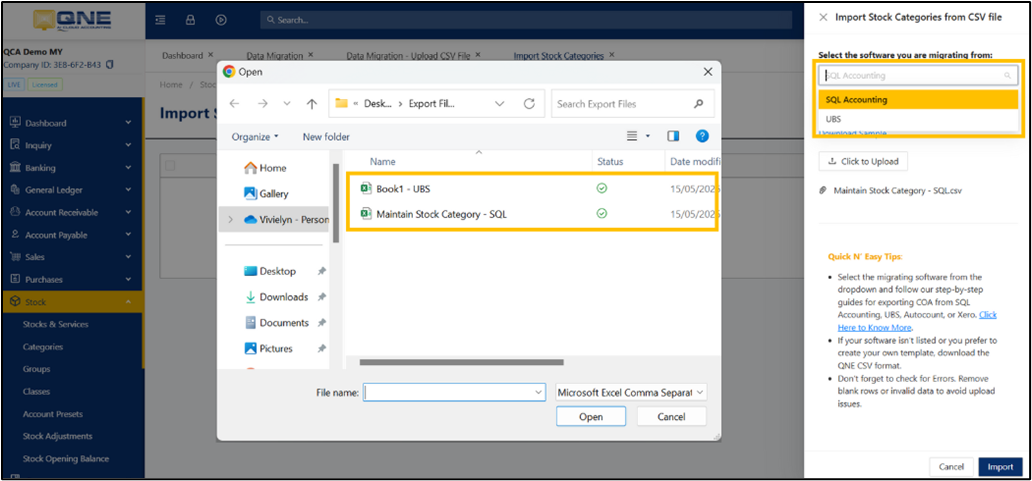Viewport: 1032px width, 481px height.
Task: Open the Click Here to Know More link
Action: click(917, 321)
